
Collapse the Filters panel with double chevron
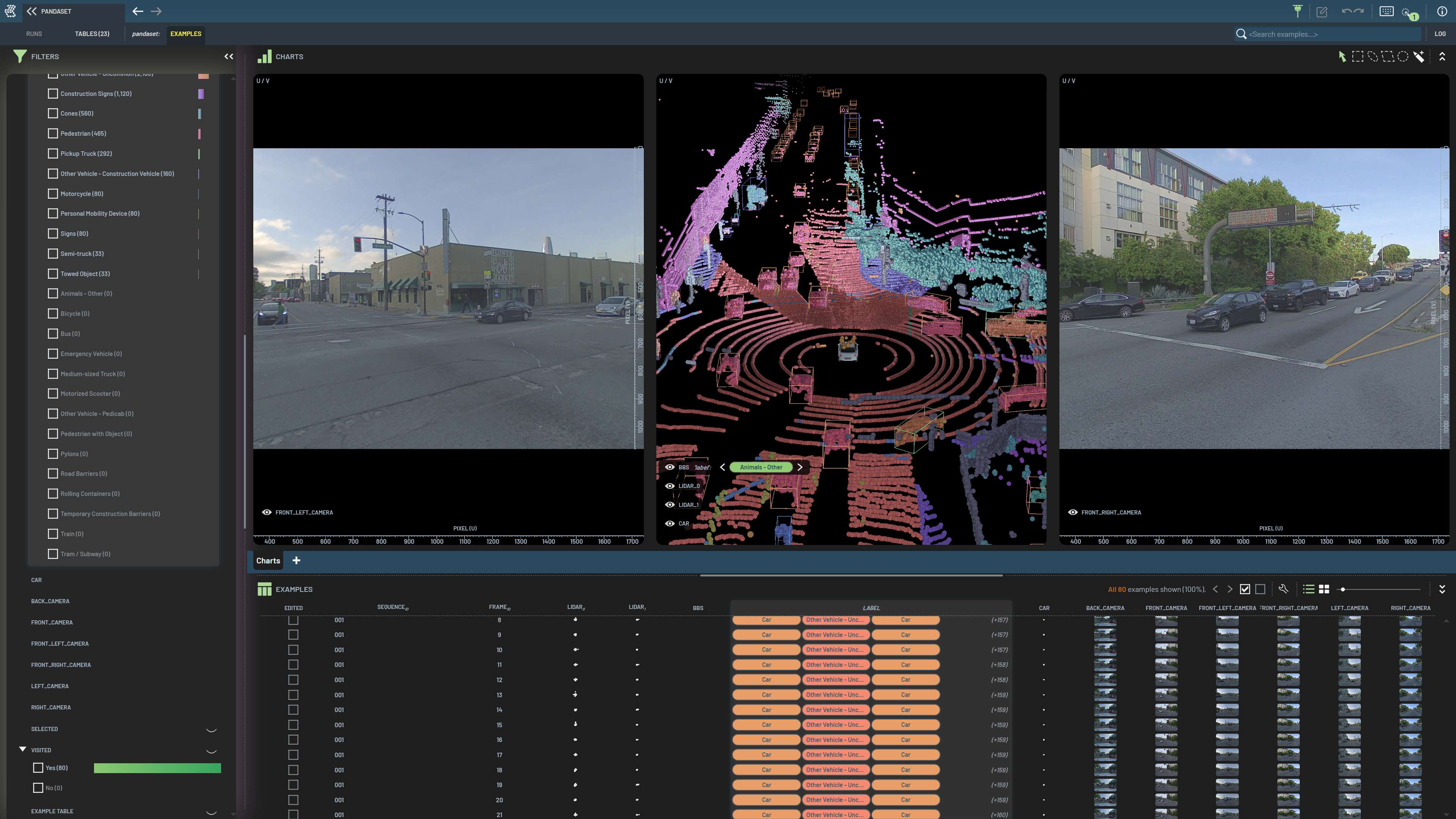[228, 56]
